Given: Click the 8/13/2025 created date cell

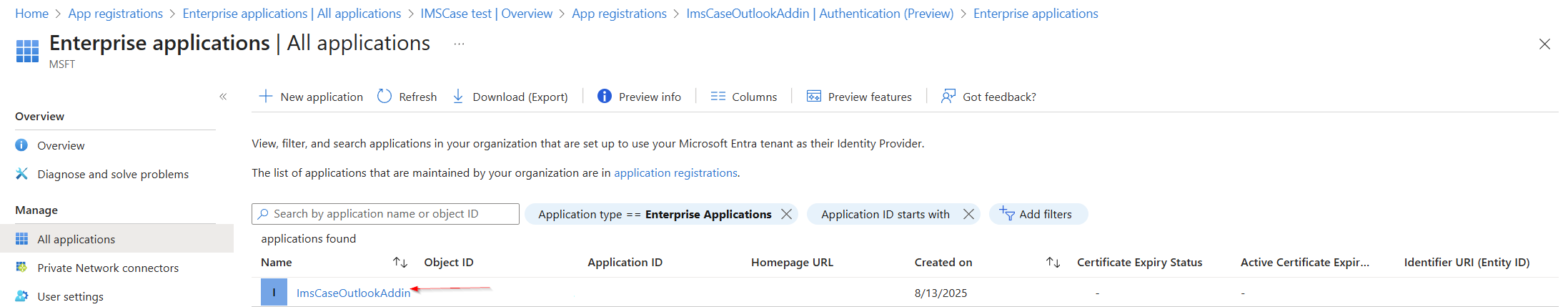Looking at the screenshot, I should 941,293.
